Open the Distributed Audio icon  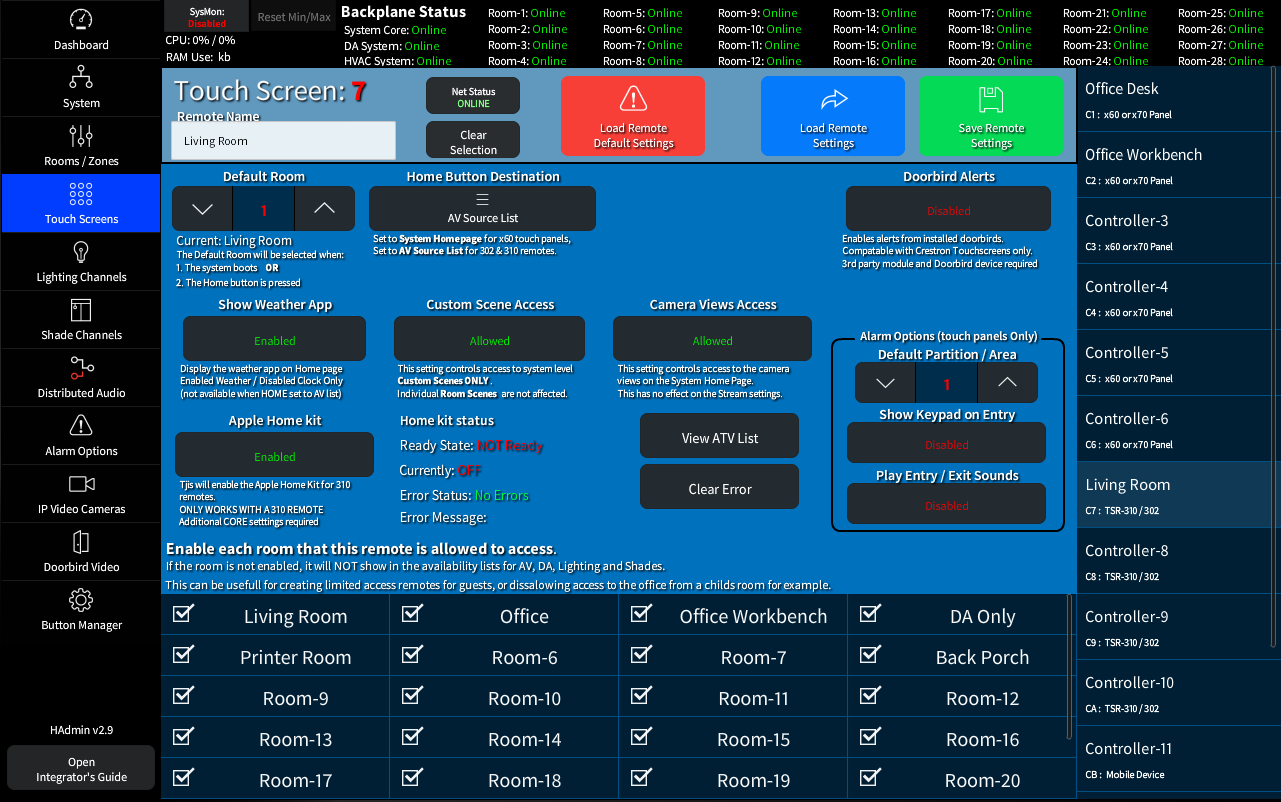click(81, 367)
